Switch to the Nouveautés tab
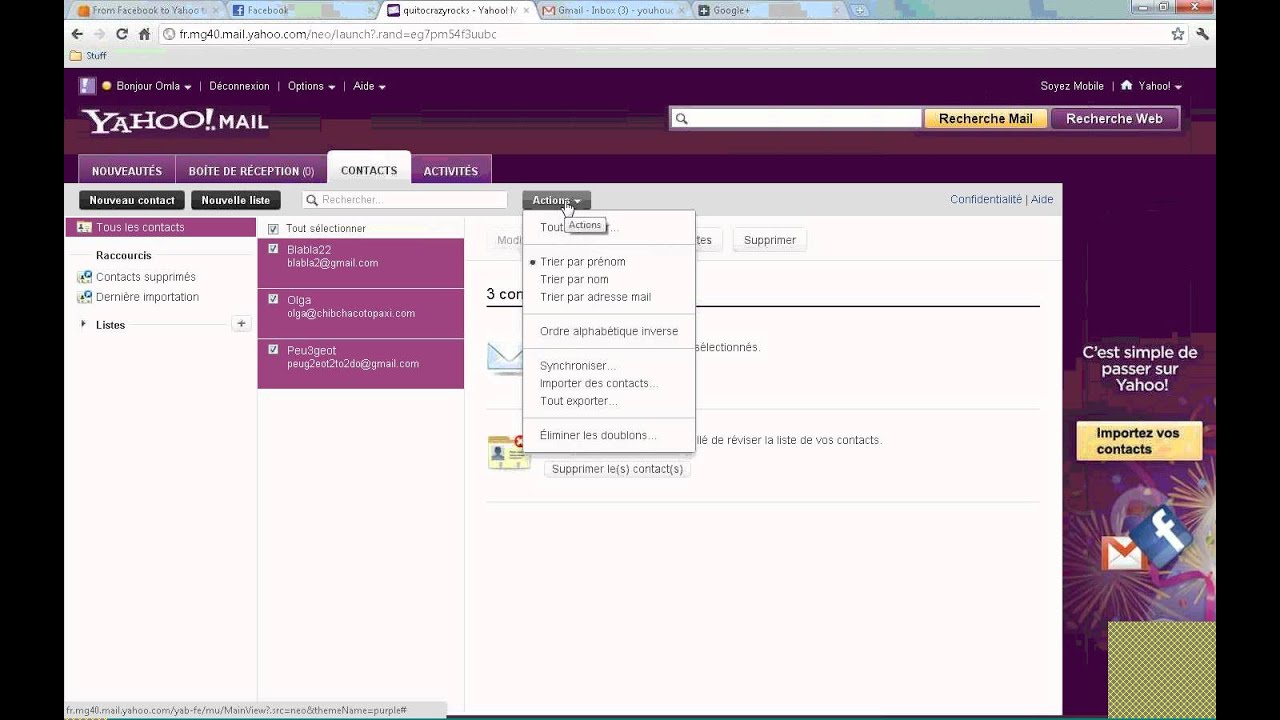1280x720 pixels. click(127, 170)
